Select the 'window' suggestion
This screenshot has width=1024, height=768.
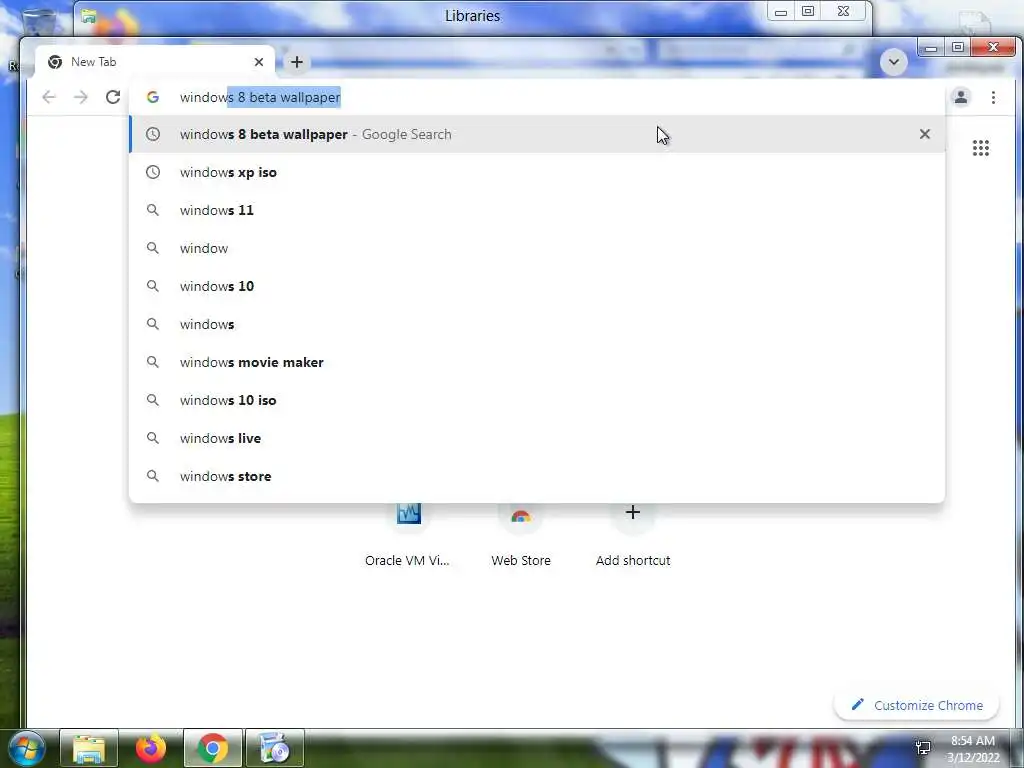point(537,248)
